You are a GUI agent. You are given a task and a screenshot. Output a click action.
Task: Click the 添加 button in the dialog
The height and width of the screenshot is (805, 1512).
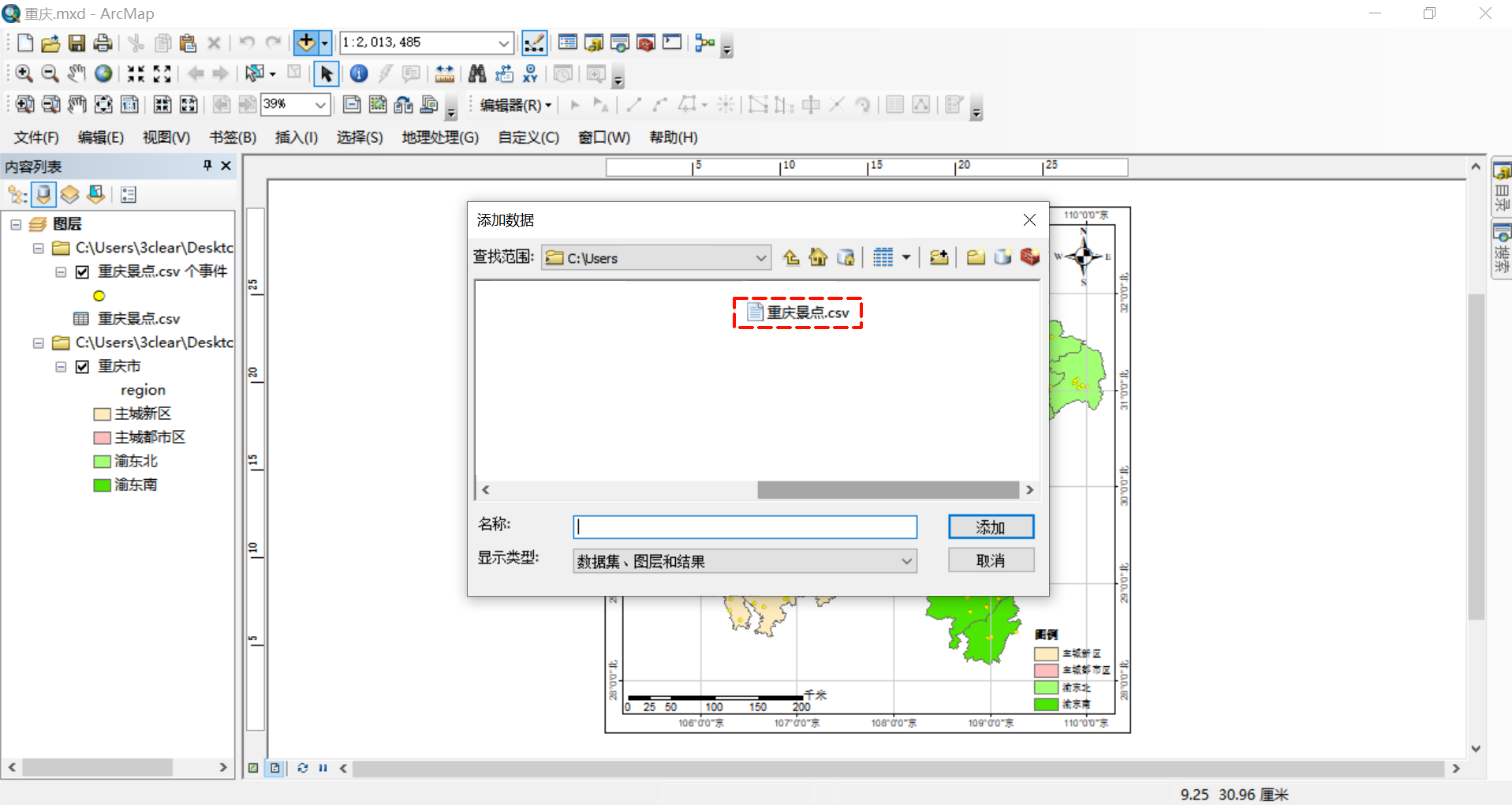pos(991,526)
